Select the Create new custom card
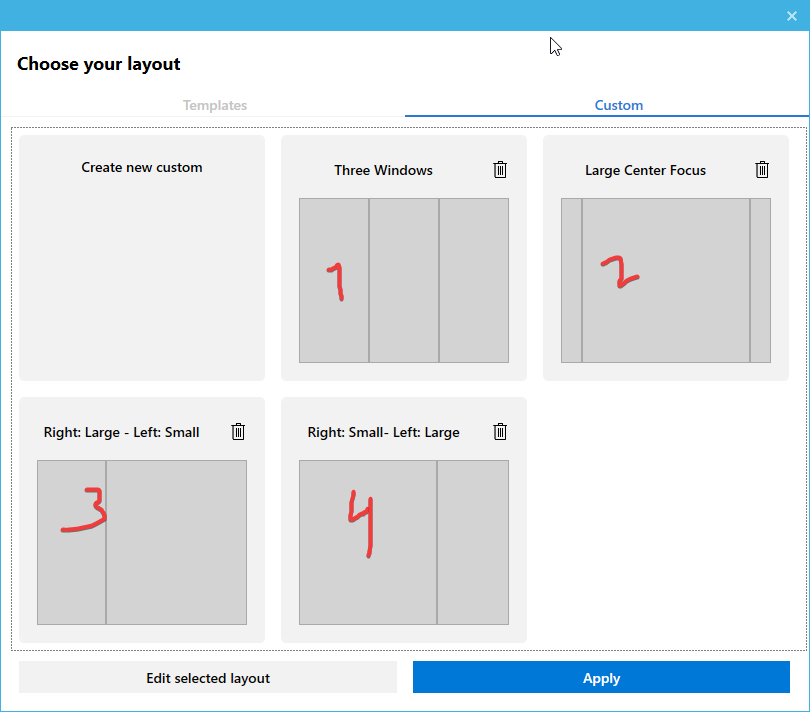 [142, 258]
